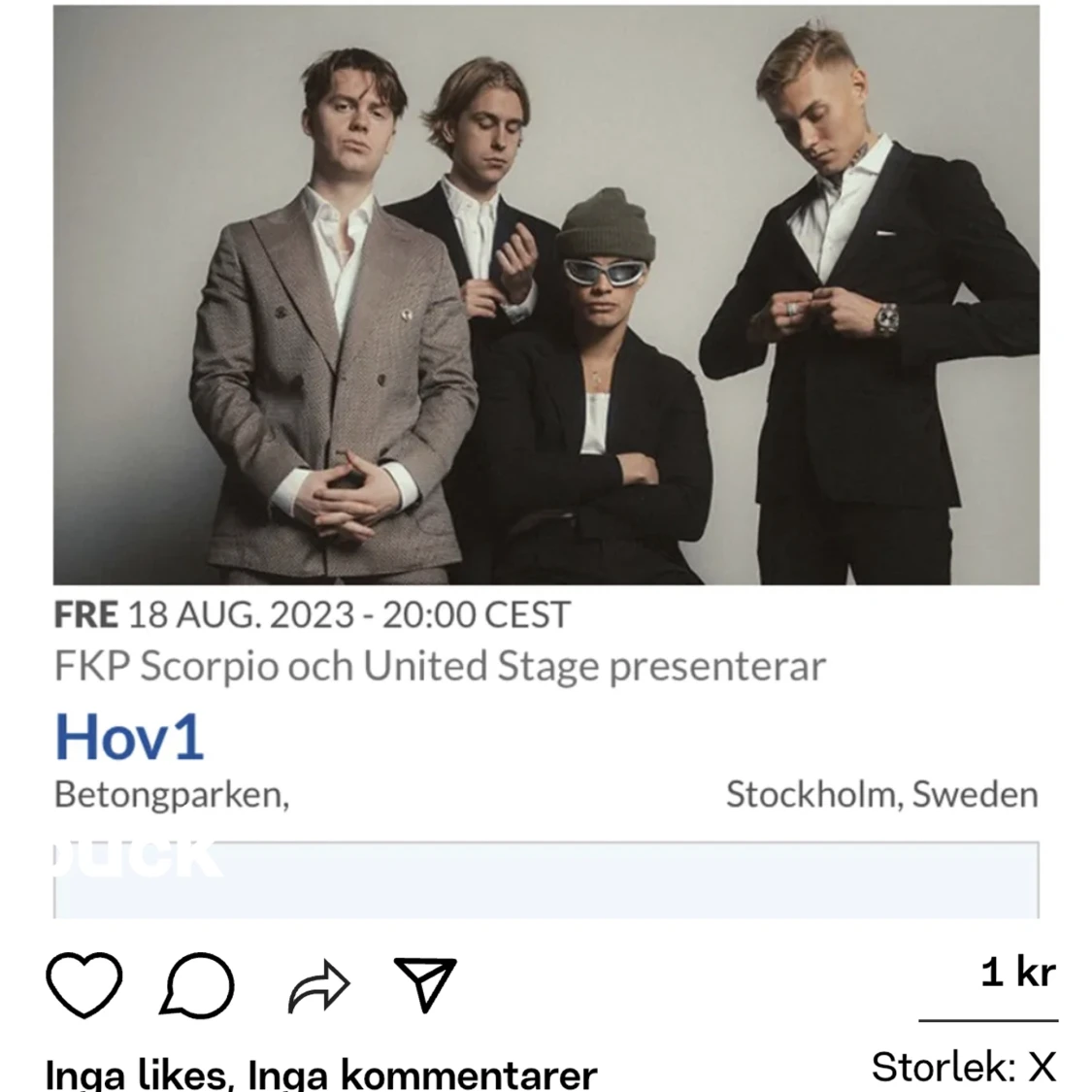Send the post via the paper plane icon
Viewport: 1092px width, 1092px height.
coord(425,983)
